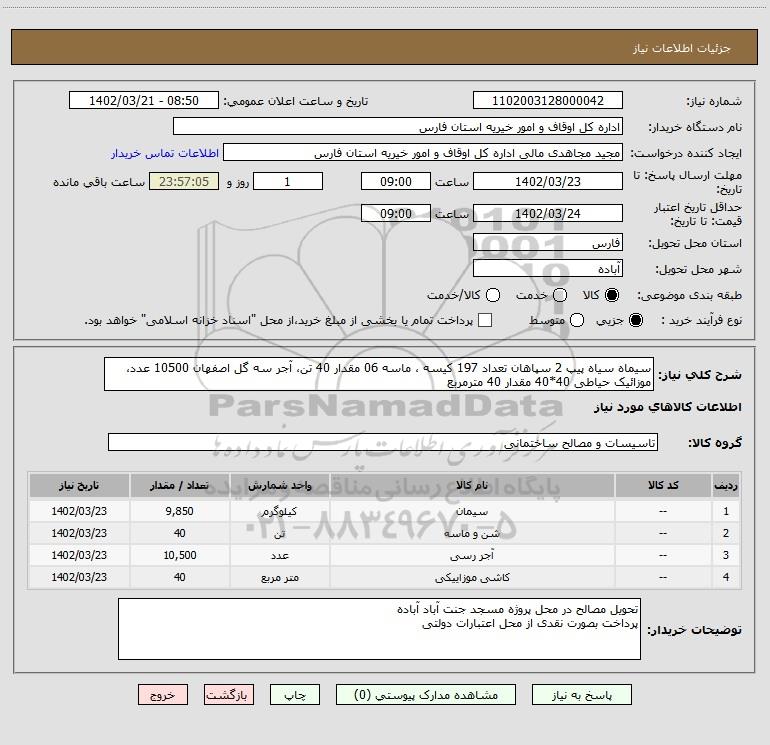Click the بازگشت back button
Viewport: 770px width, 745px height.
click(229, 695)
